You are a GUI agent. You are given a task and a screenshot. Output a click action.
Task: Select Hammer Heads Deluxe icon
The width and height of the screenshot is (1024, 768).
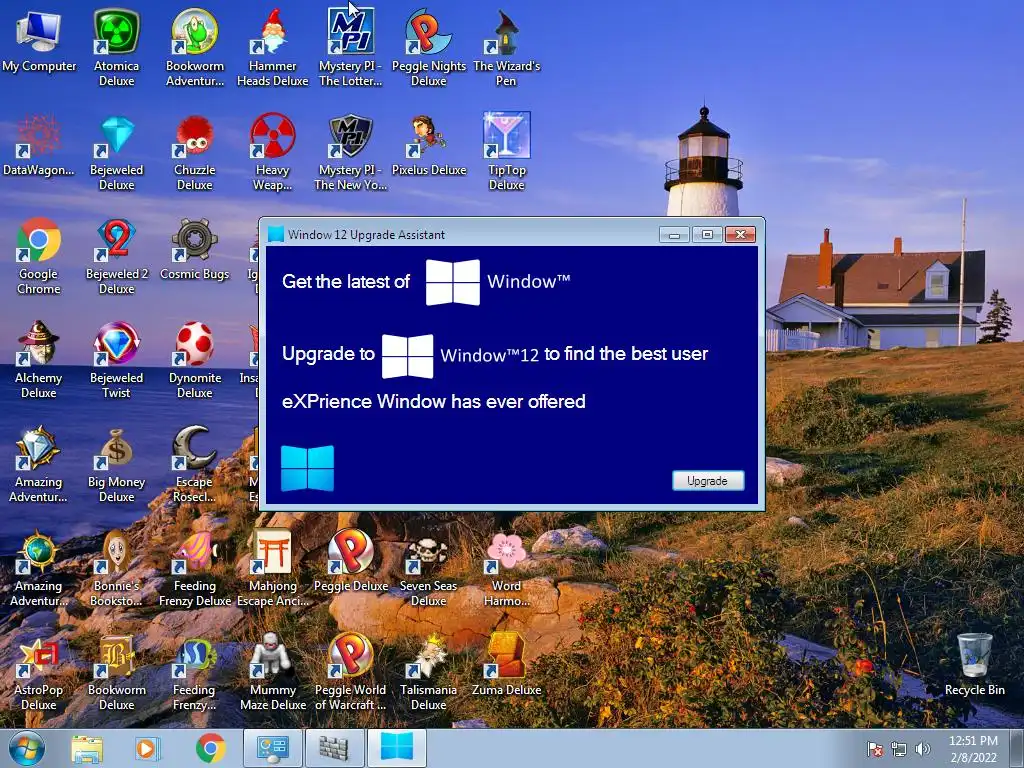tap(272, 47)
